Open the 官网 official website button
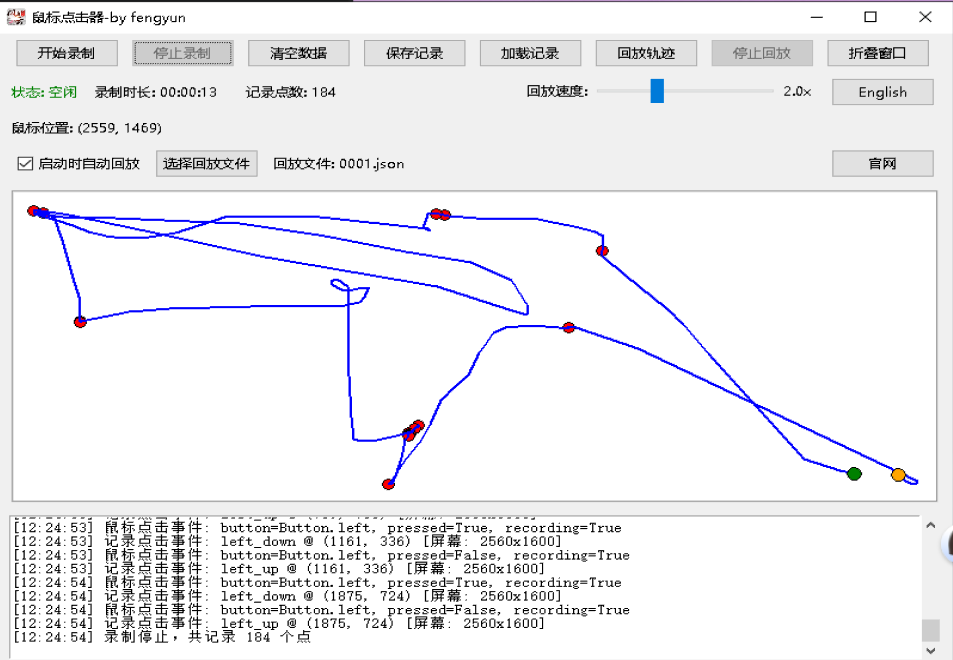Viewport: 953px width, 660px height. coord(882,163)
